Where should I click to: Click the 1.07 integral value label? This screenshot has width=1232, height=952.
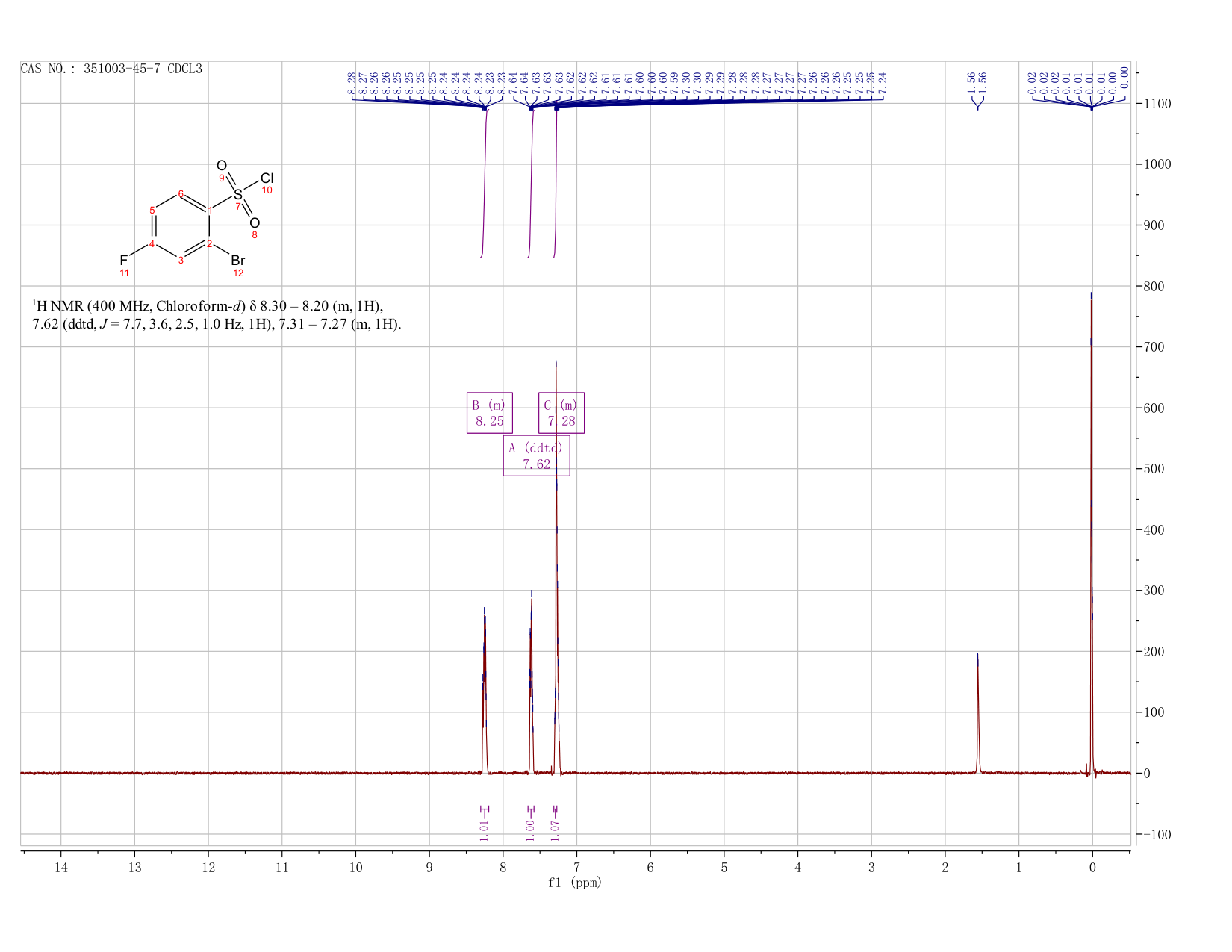(555, 829)
